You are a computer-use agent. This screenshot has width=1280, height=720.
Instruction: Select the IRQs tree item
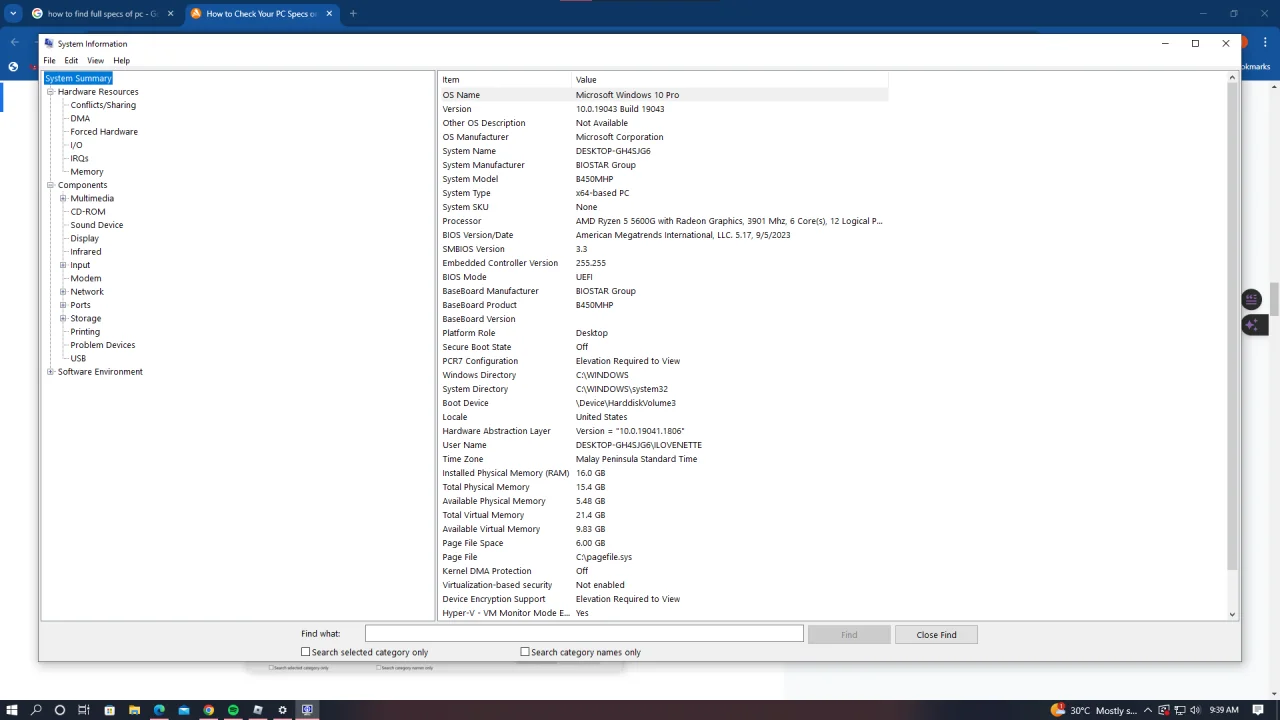[x=79, y=158]
